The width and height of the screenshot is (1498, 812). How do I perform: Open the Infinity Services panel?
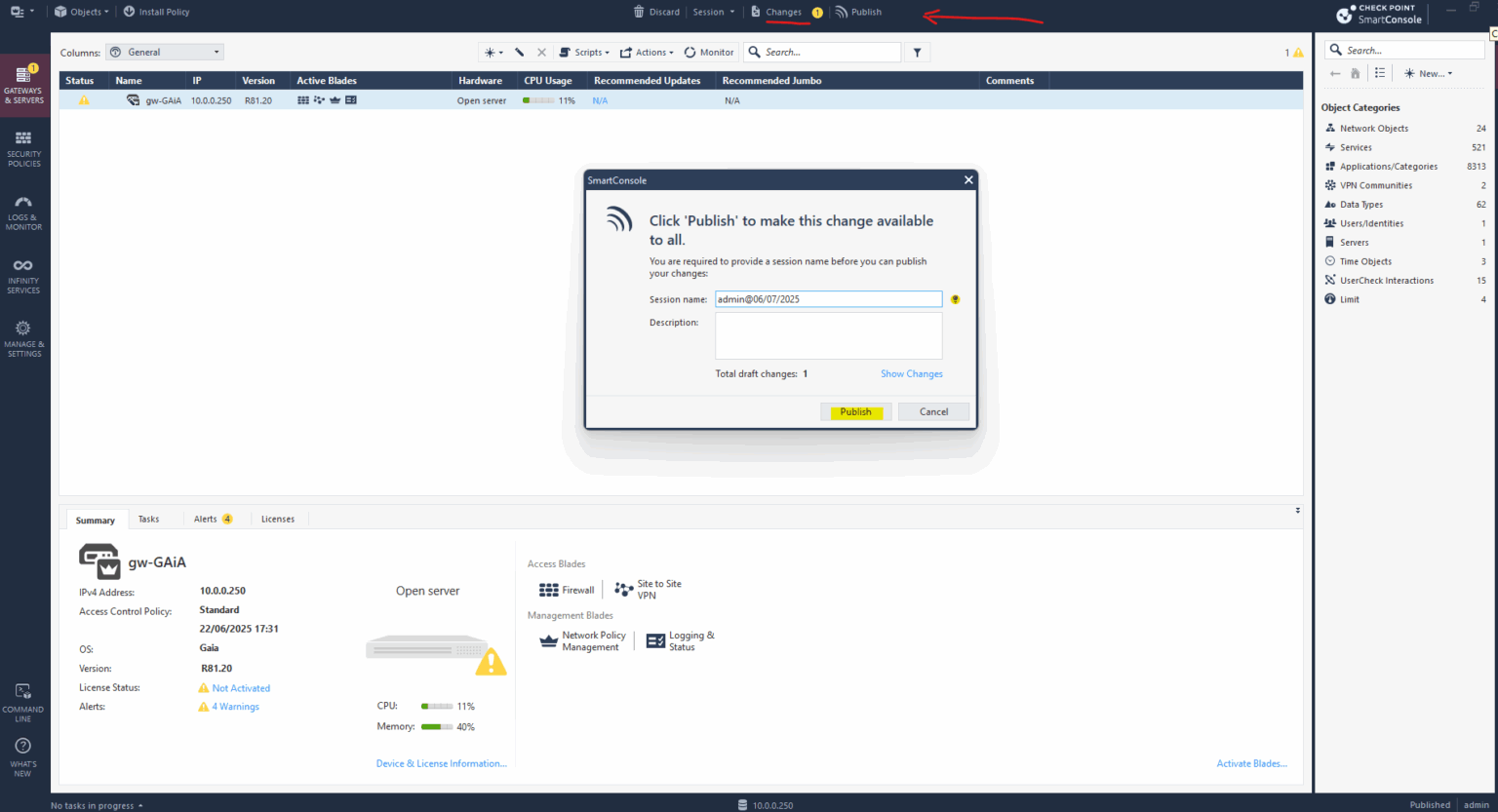click(x=23, y=274)
